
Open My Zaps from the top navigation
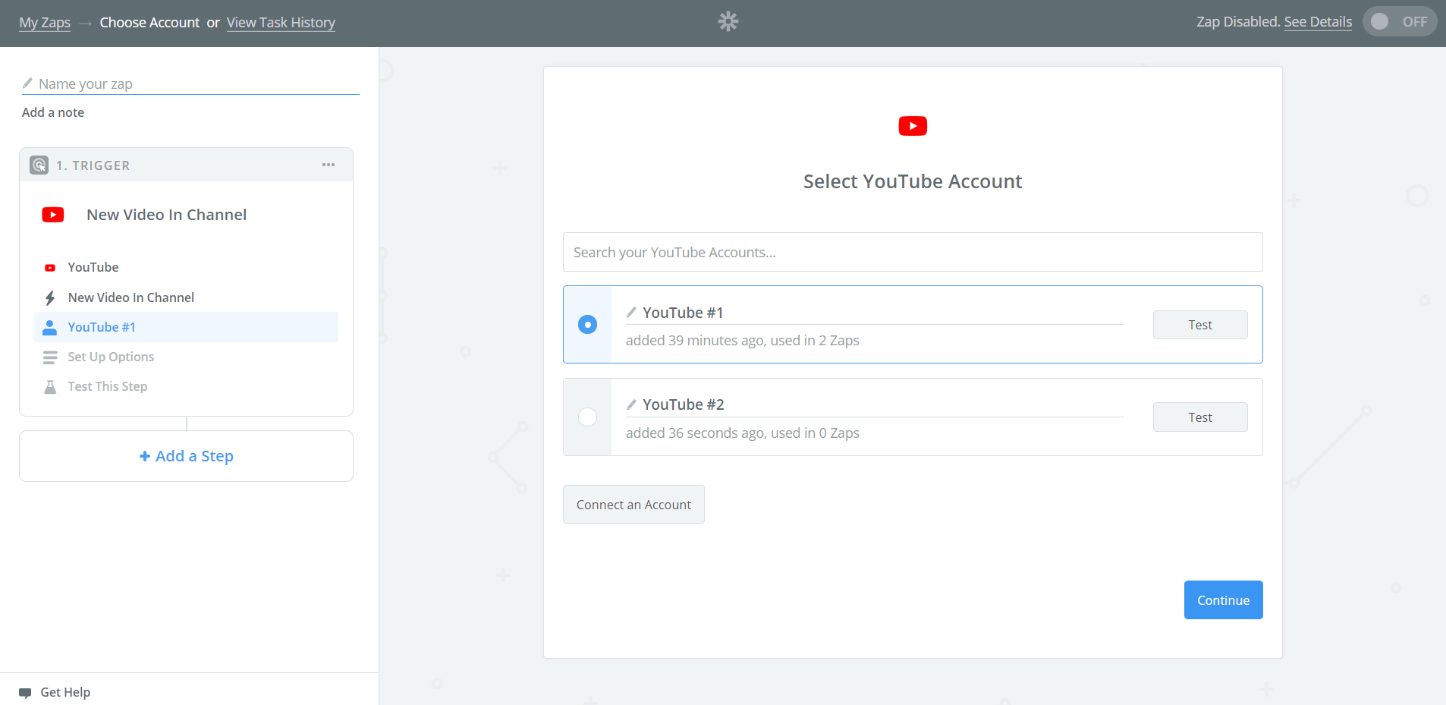(44, 21)
